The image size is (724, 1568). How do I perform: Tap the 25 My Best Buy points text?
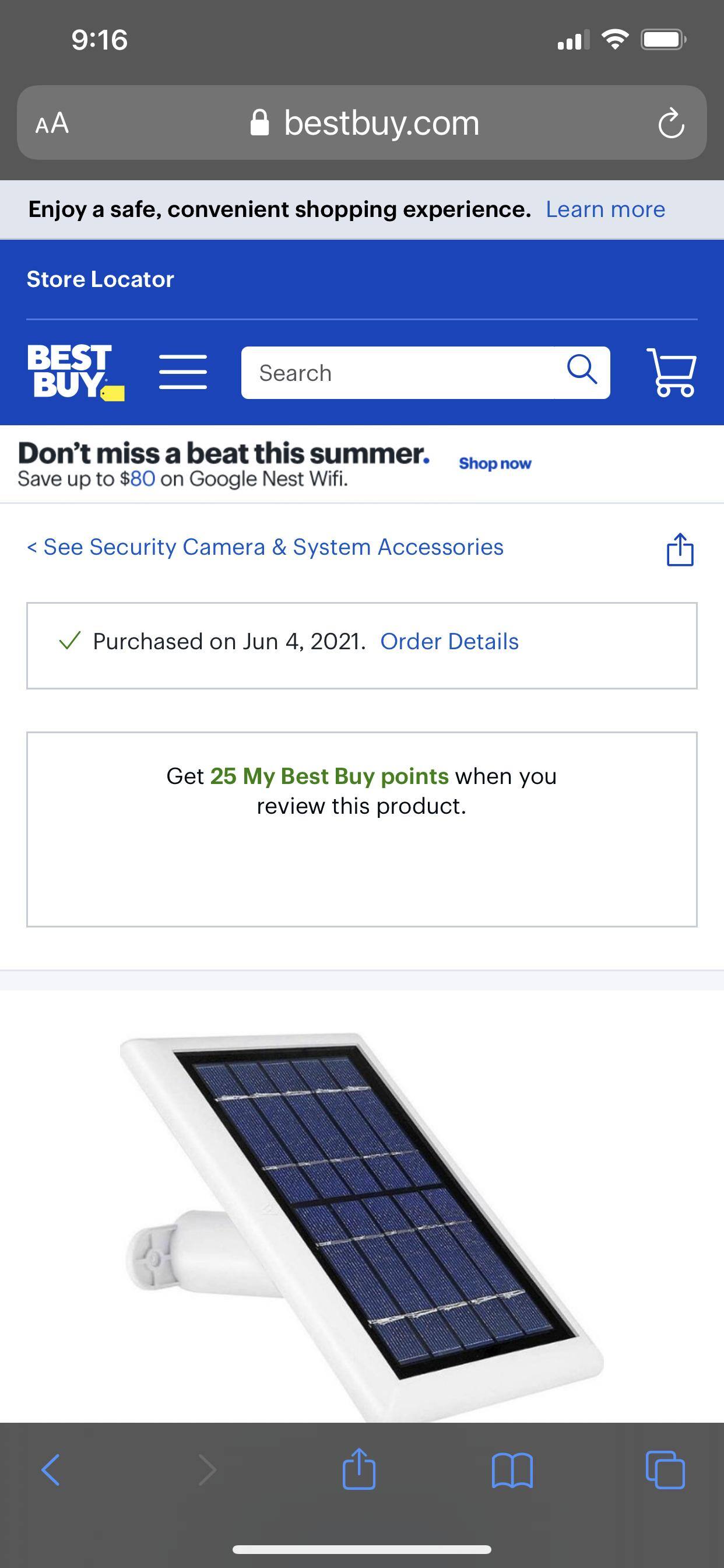(329, 776)
